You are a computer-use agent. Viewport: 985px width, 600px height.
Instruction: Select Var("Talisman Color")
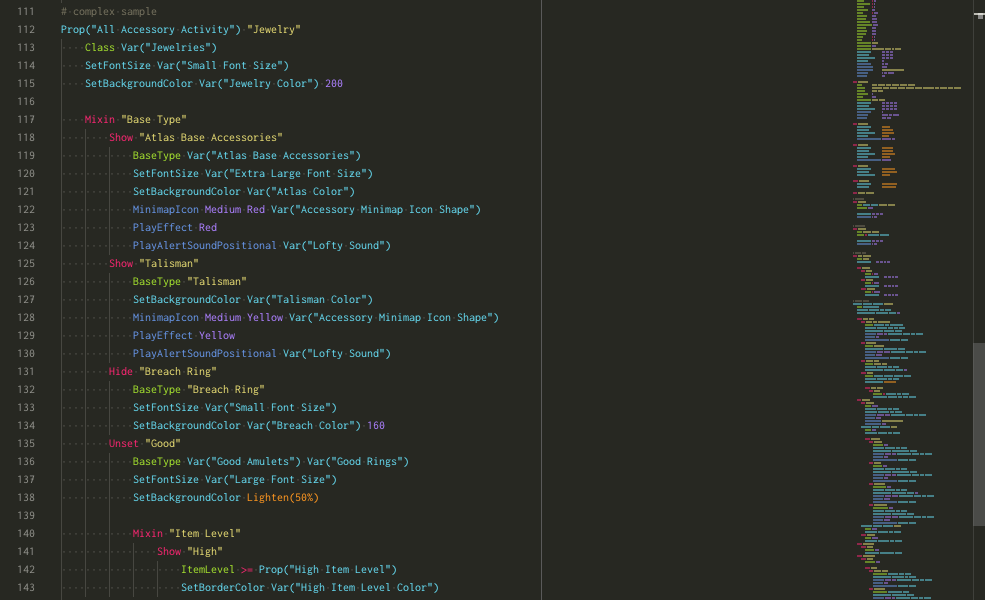[310, 300]
